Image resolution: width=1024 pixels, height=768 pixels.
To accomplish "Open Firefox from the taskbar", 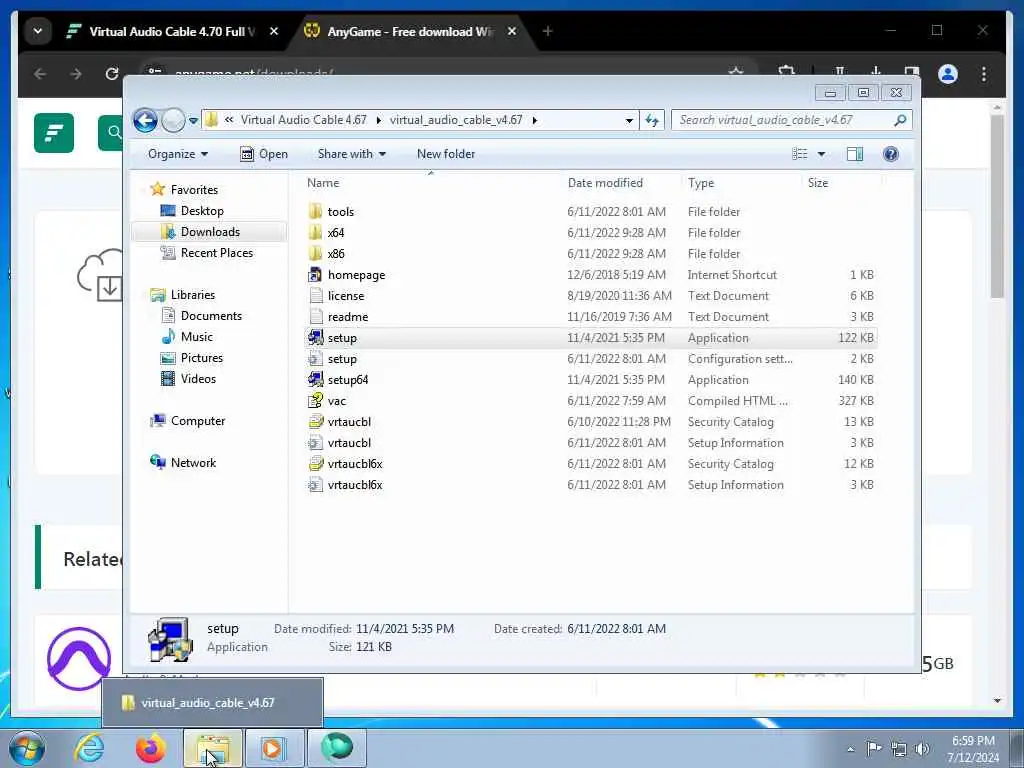I will point(150,748).
